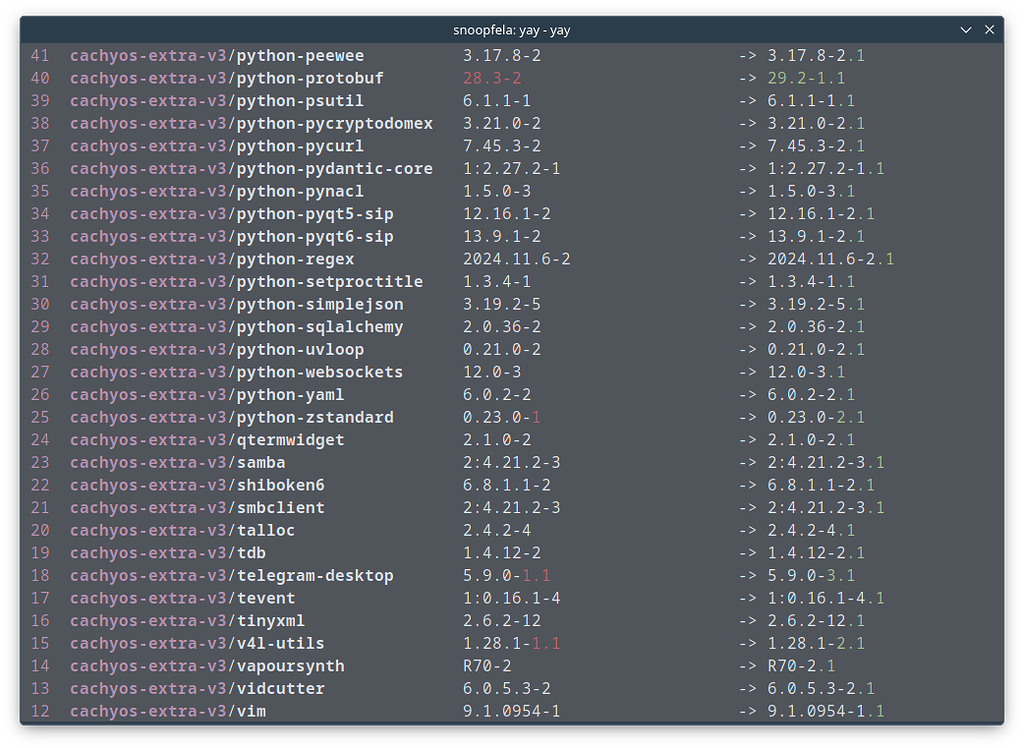The height and width of the screenshot is (748, 1024).
Task: Click line number 23 beside samba
Action: coord(40,463)
